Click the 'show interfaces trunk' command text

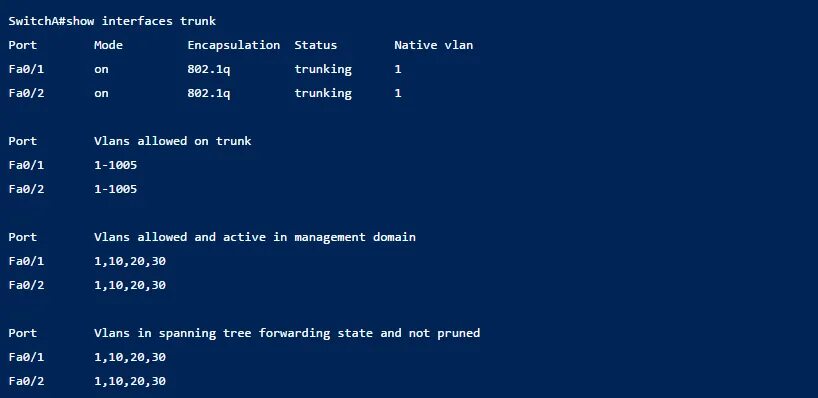click(141, 21)
